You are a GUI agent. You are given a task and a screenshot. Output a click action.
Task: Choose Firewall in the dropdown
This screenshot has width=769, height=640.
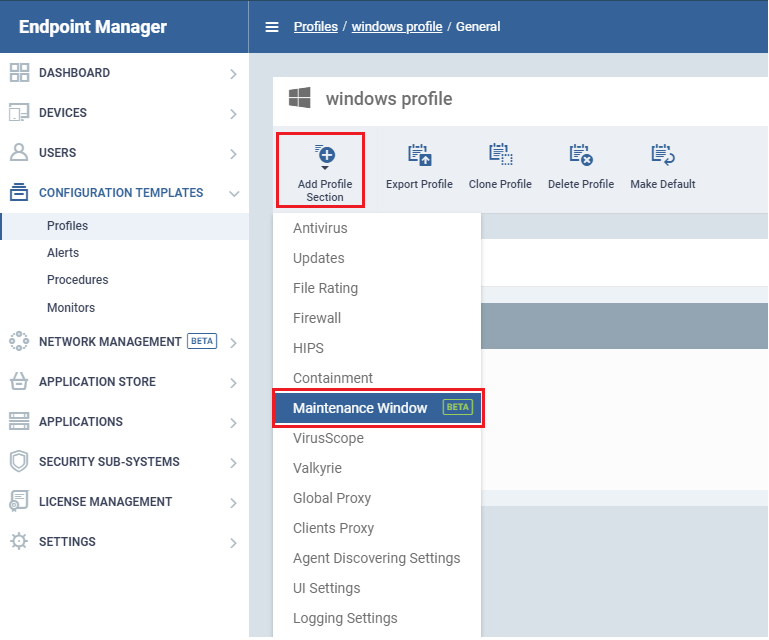click(x=377, y=318)
